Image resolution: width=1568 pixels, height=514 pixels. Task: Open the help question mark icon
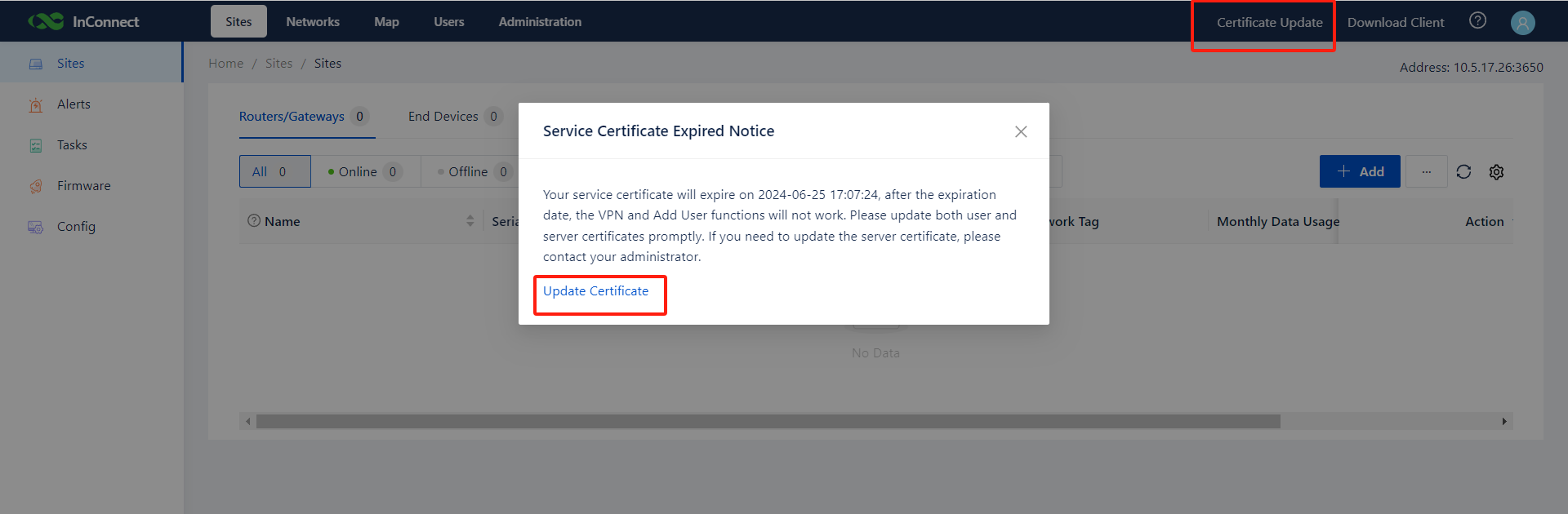tap(1477, 21)
